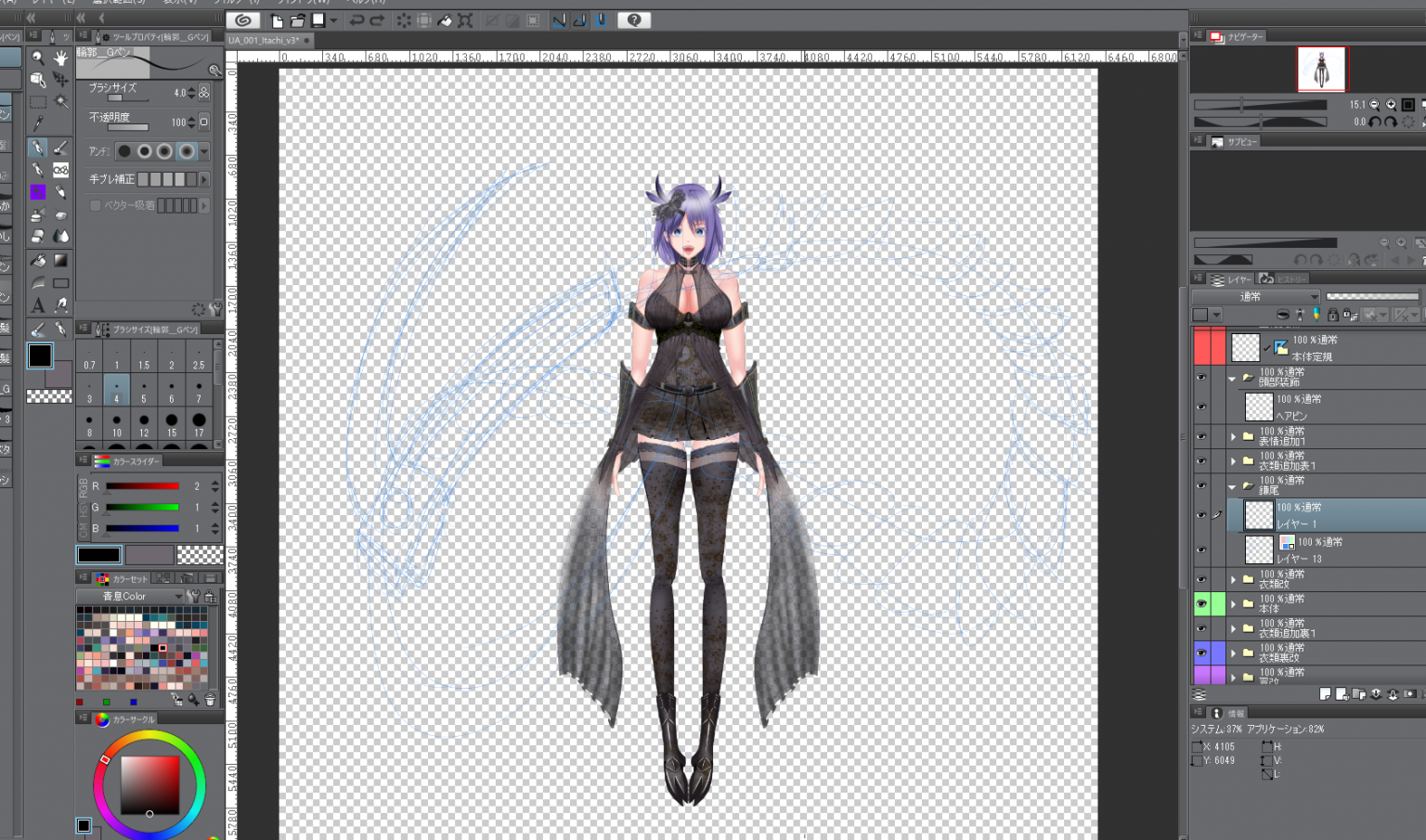
Task: Expand the 衣類改 layer folder
Action: point(1234,579)
